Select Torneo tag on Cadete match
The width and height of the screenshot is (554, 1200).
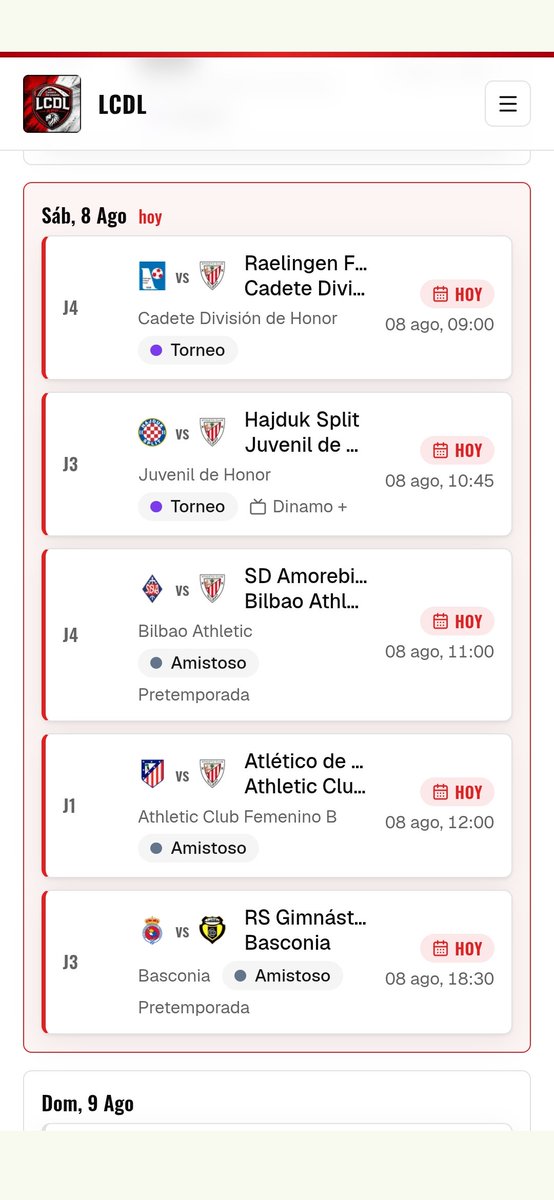point(188,350)
